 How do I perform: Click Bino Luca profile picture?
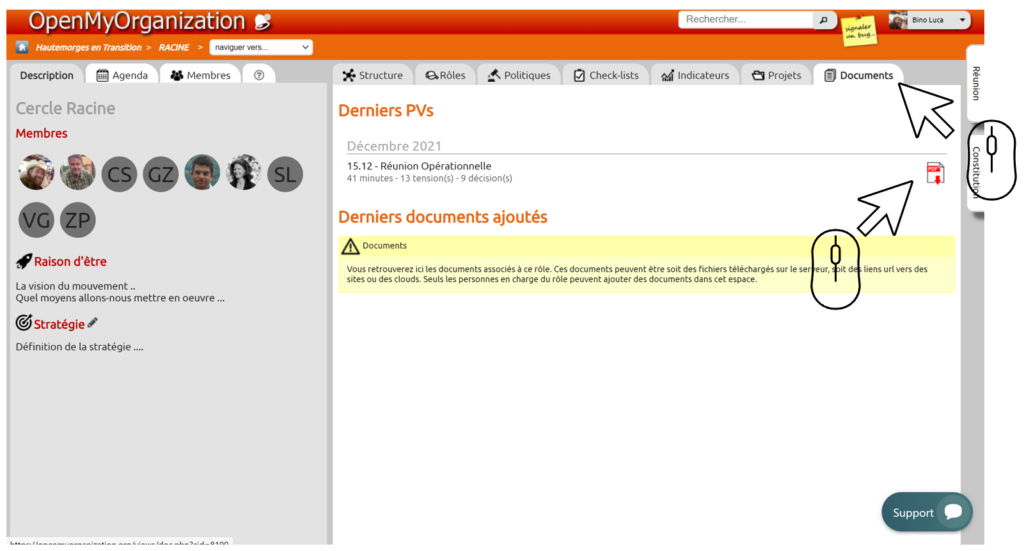[x=899, y=20]
